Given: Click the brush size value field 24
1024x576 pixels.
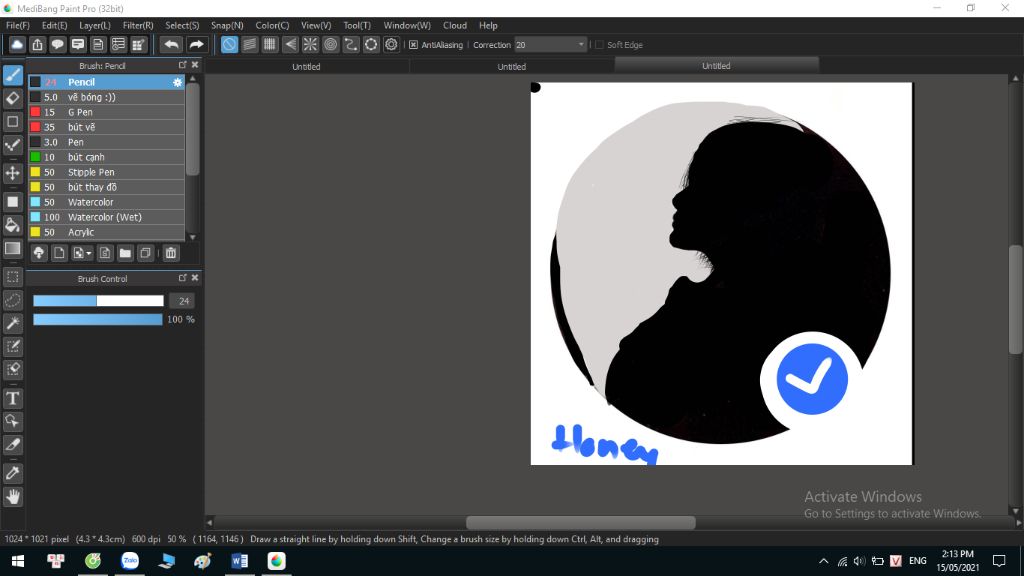Looking at the screenshot, I should 184,301.
